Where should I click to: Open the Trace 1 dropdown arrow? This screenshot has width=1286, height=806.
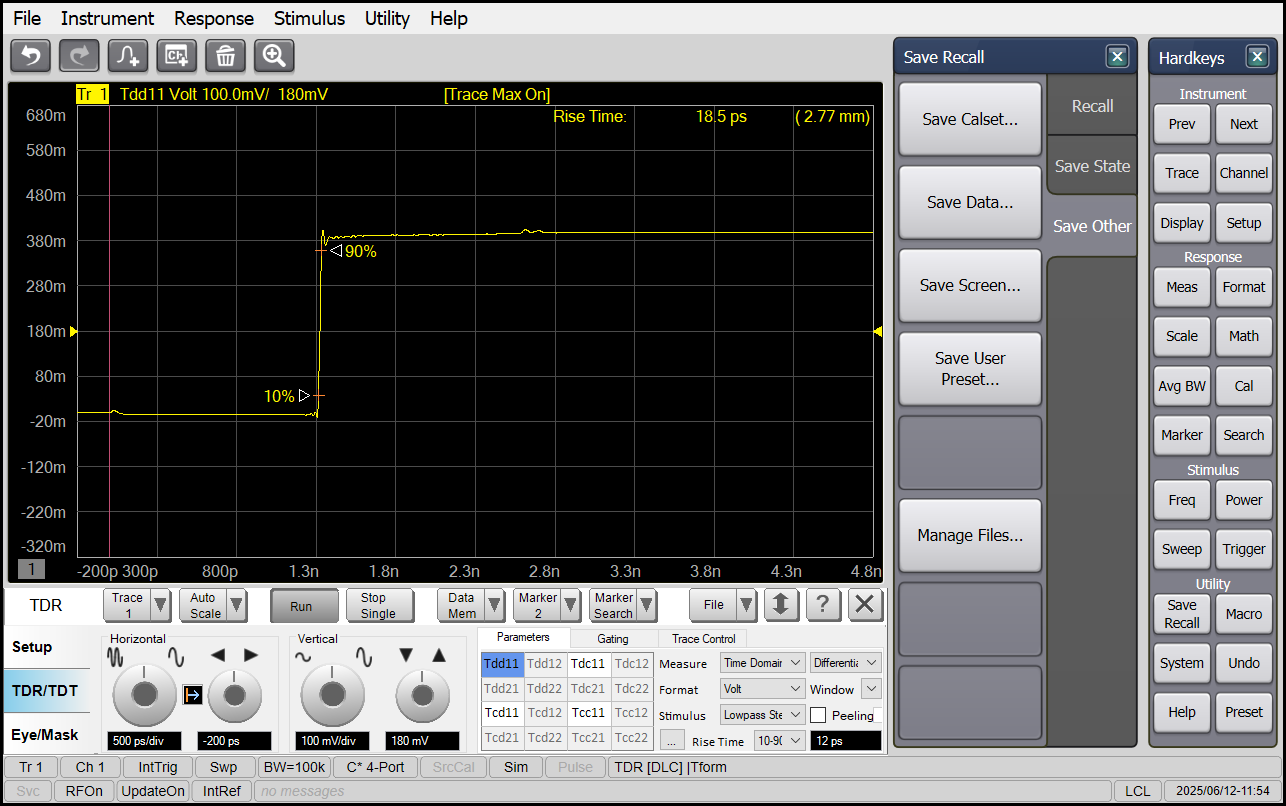[160, 605]
